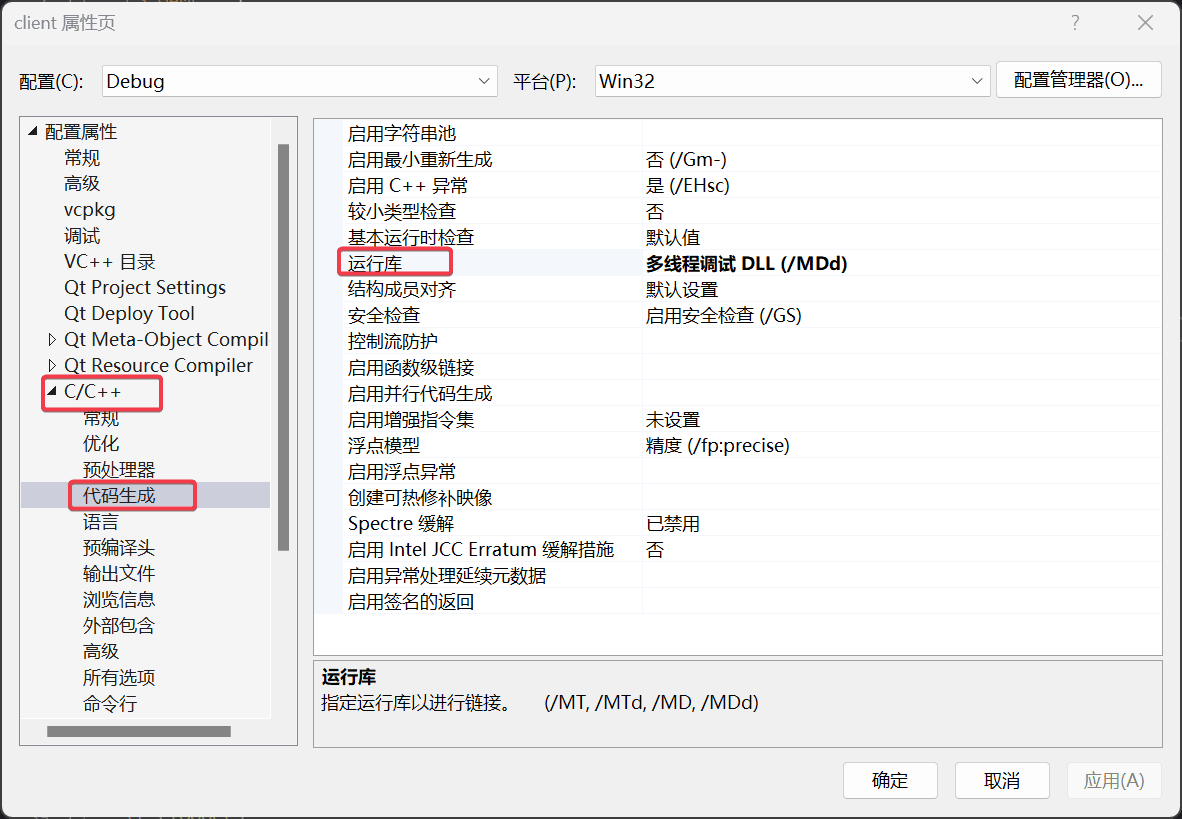Click the 取消 button
The height and width of the screenshot is (819, 1182).
tap(1002, 781)
